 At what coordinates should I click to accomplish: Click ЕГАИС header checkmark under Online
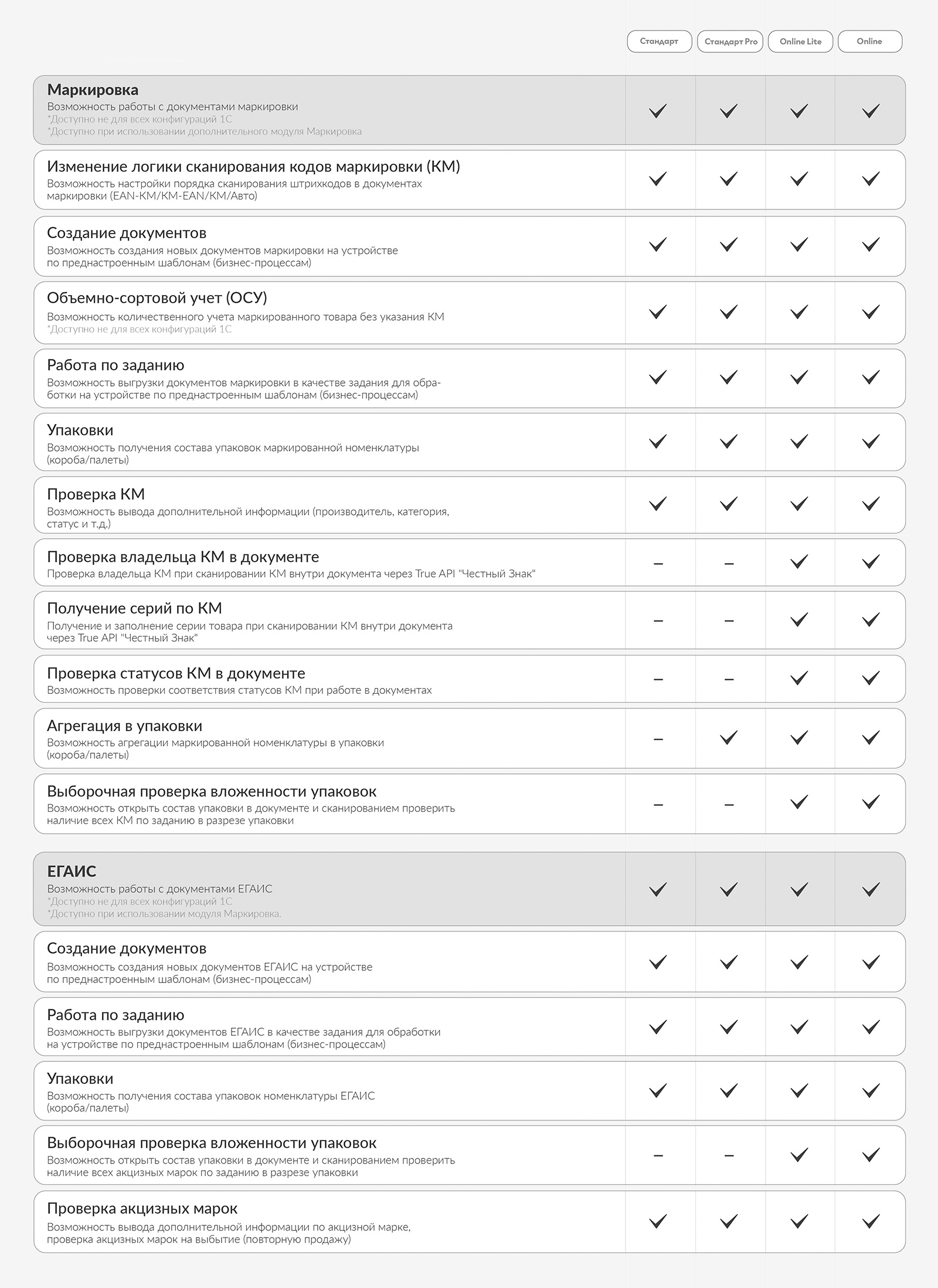pos(871,889)
